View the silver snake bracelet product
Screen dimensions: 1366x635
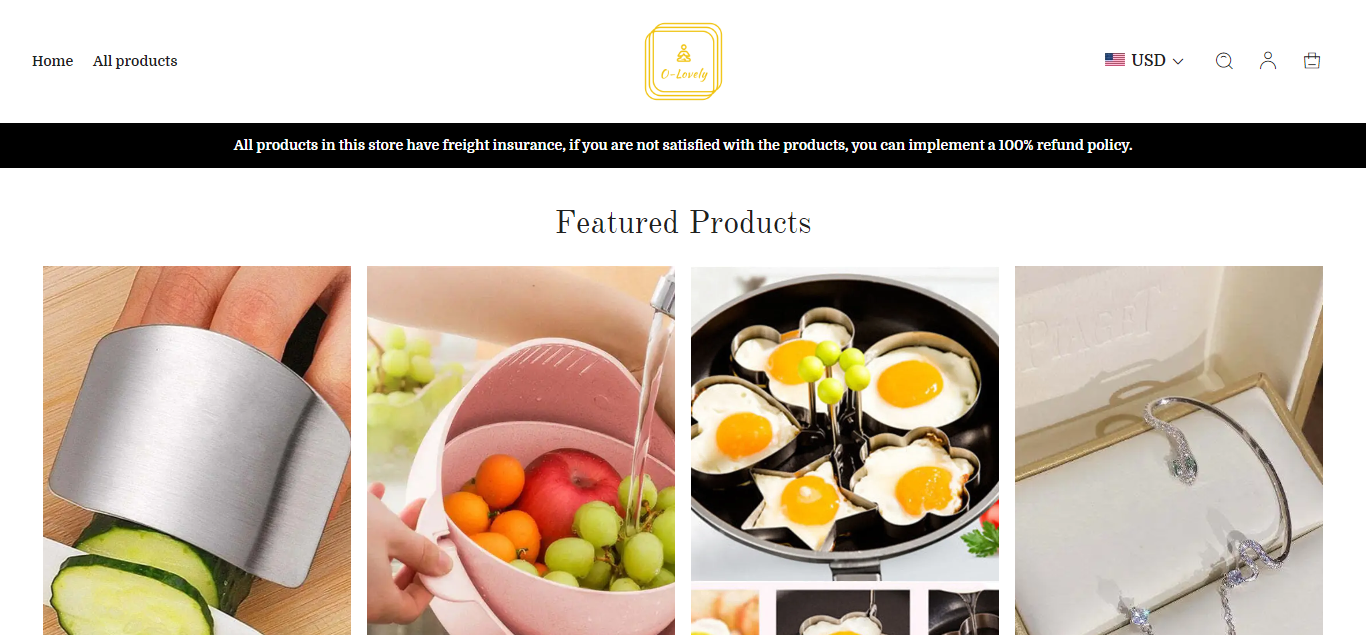coord(1169,450)
